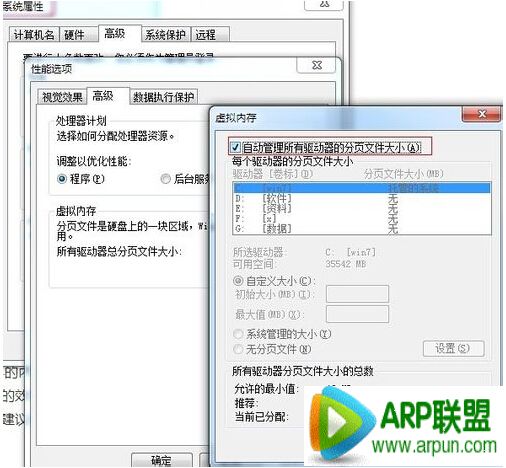The image size is (506, 468).
Task: Click the 35542 MB available space value
Action: point(346,264)
